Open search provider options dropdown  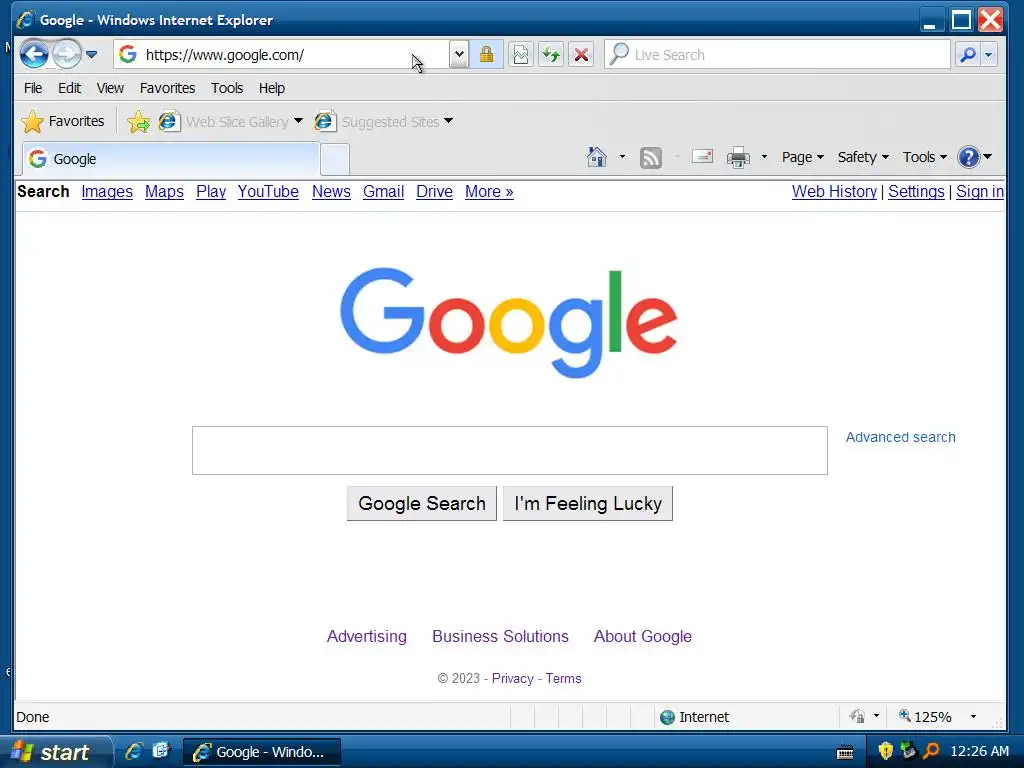(x=989, y=55)
